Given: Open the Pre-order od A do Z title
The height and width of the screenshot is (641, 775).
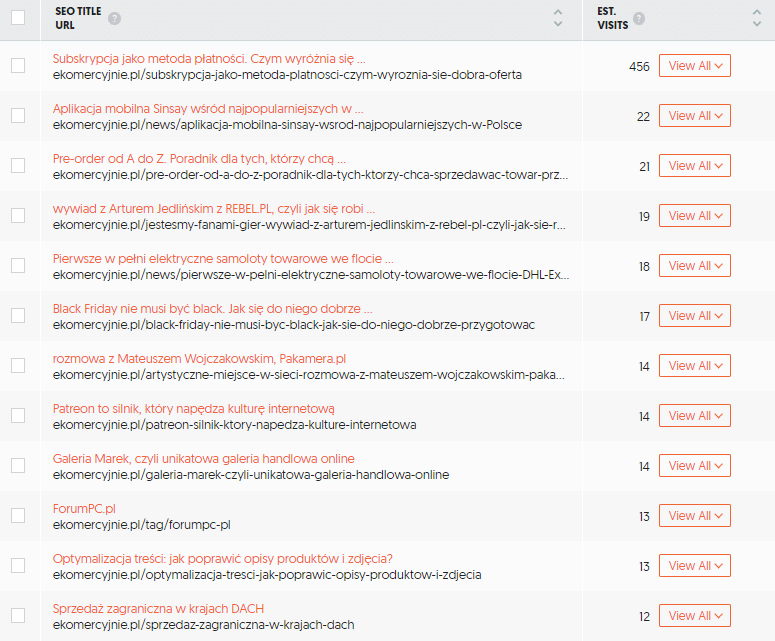Looking at the screenshot, I should coord(199,158).
